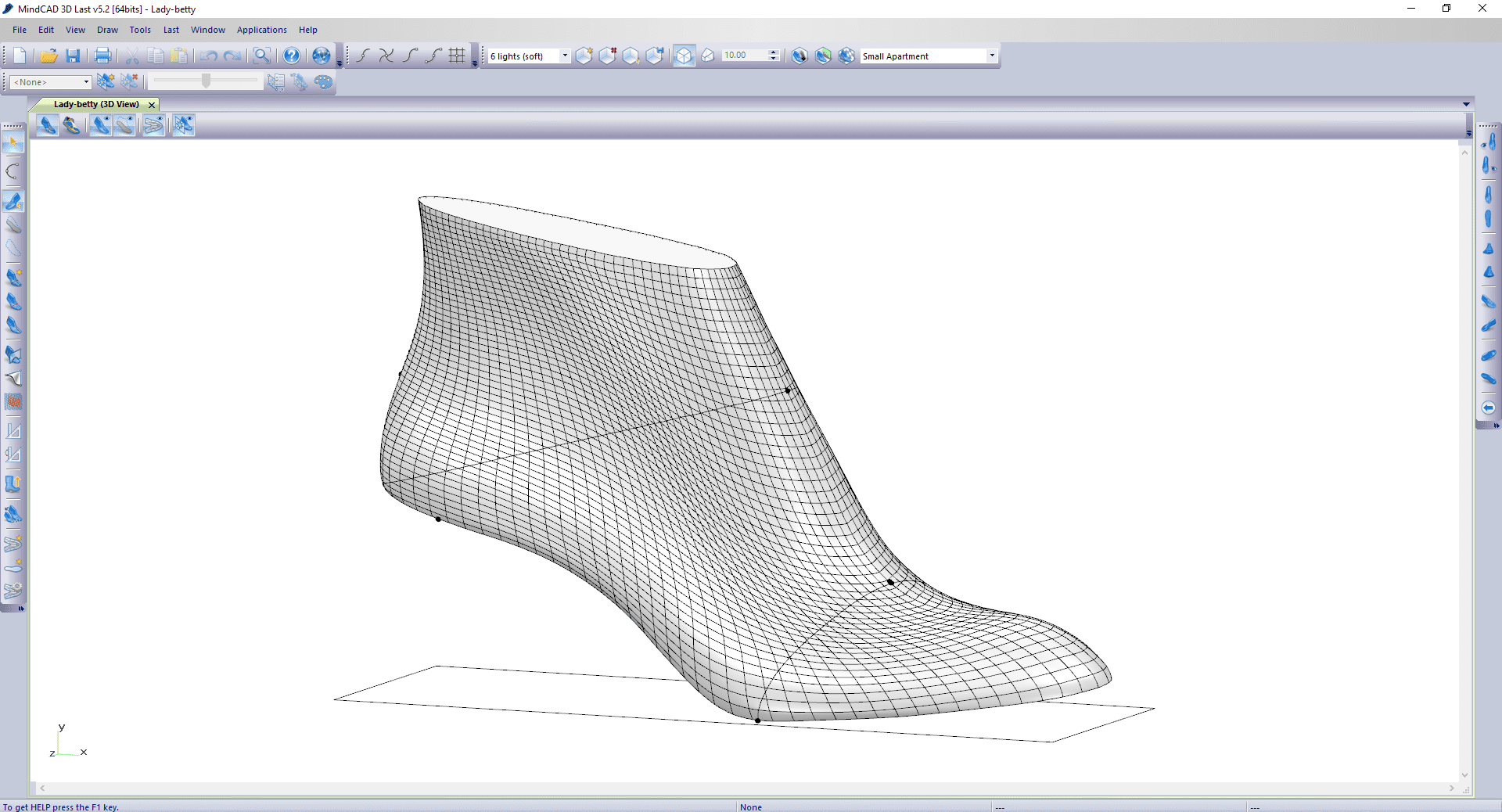Select the arrow pointer tool
The width and height of the screenshot is (1502, 812).
point(13,143)
